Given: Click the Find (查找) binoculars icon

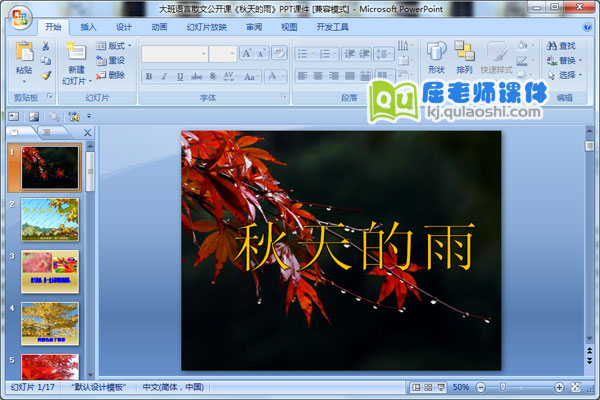Looking at the screenshot, I should click(552, 46).
